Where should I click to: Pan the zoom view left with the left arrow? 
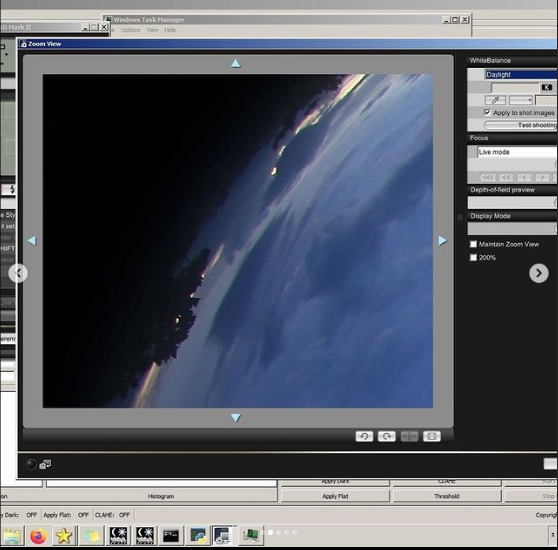(x=32, y=240)
